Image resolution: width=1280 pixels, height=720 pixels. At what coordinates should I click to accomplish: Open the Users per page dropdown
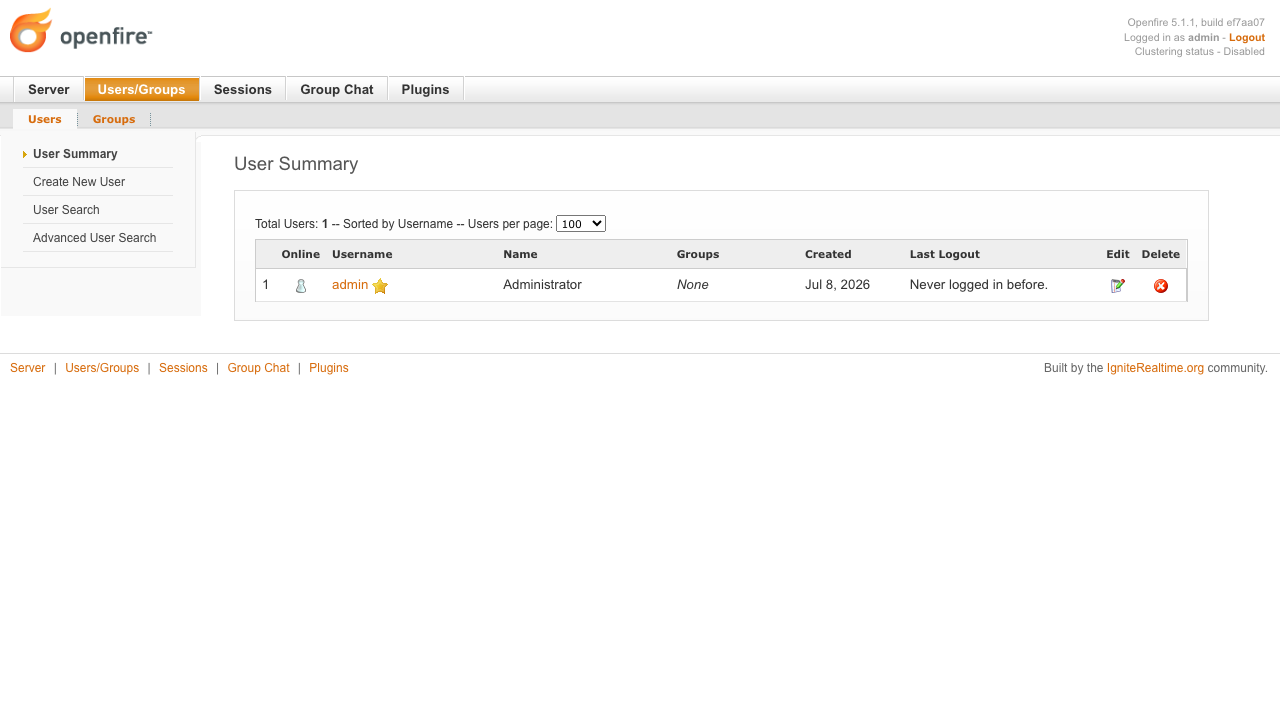581,224
